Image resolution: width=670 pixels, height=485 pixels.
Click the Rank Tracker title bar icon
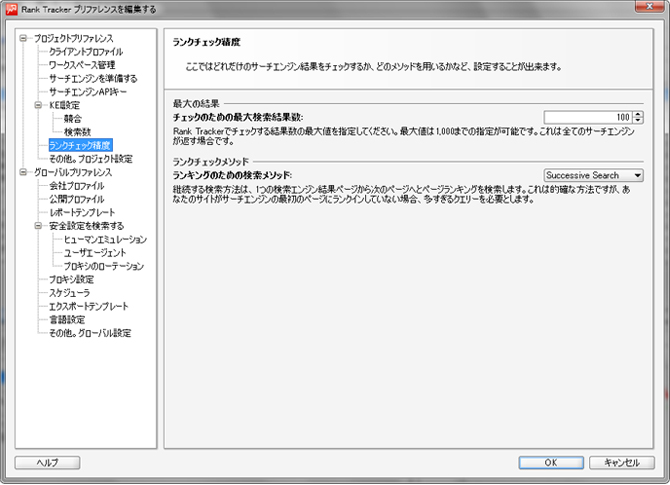pyautogui.click(x=12, y=9)
